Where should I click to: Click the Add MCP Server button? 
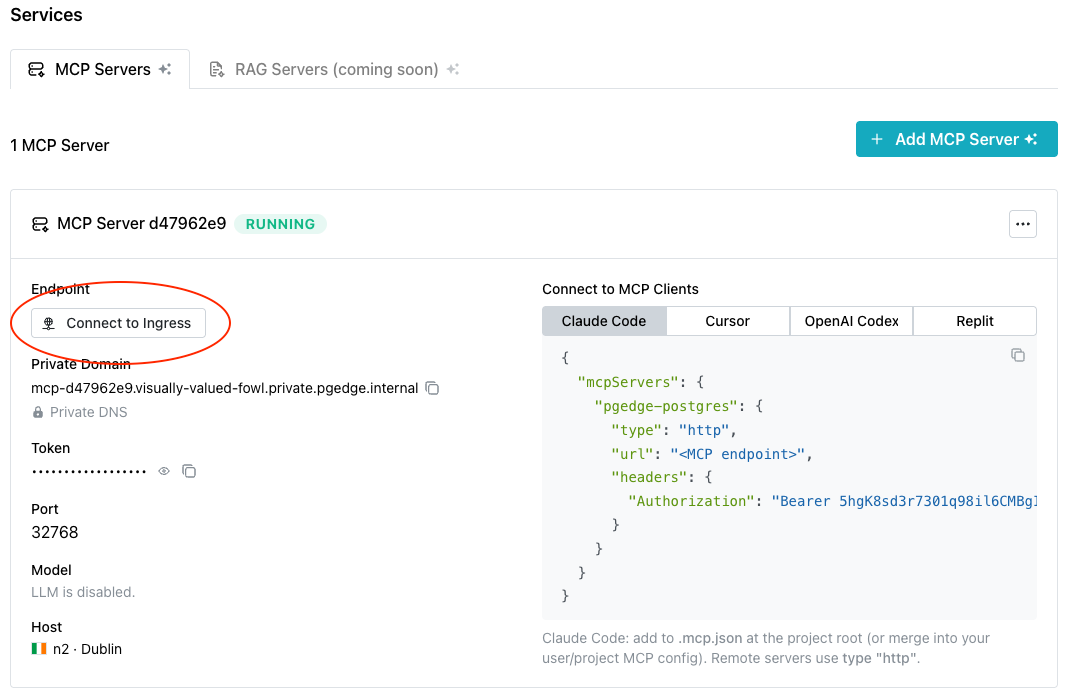click(957, 139)
